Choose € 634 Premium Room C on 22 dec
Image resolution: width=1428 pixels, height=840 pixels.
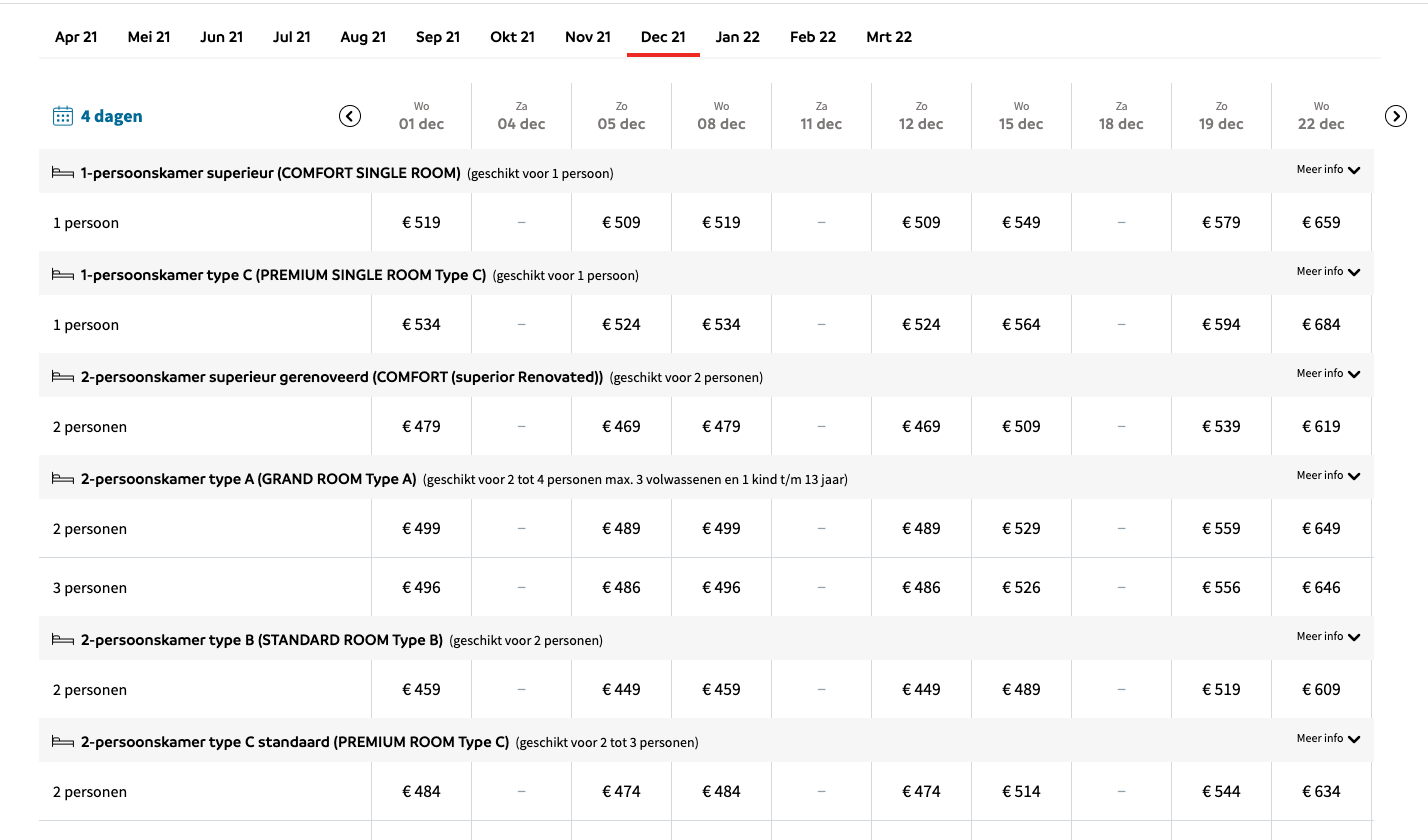click(1321, 791)
